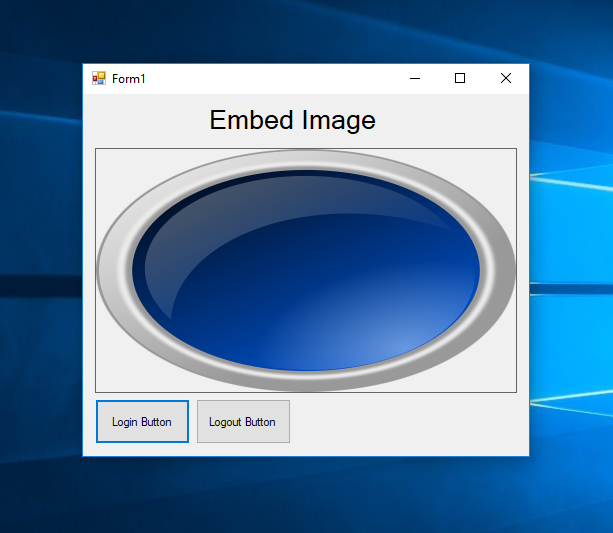Close the Form1 window

click(x=506, y=79)
